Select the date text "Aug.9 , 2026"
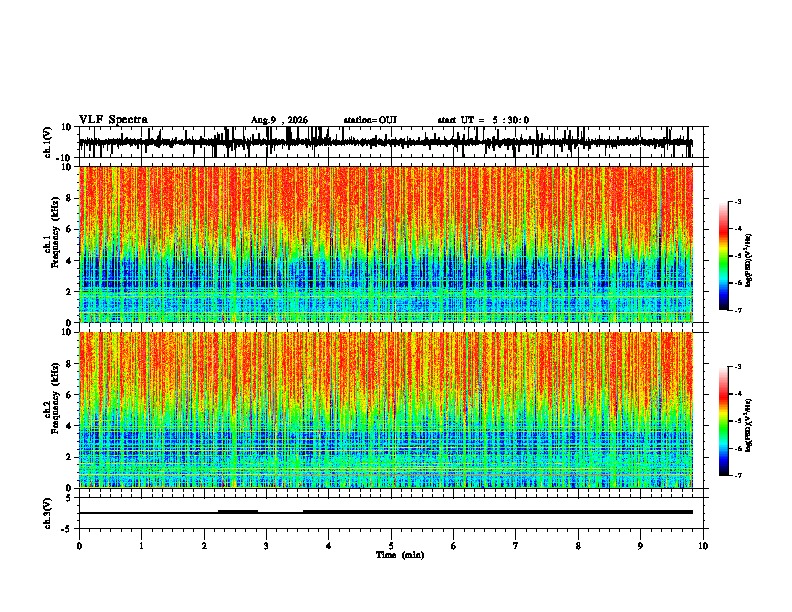 pyautogui.click(x=279, y=120)
